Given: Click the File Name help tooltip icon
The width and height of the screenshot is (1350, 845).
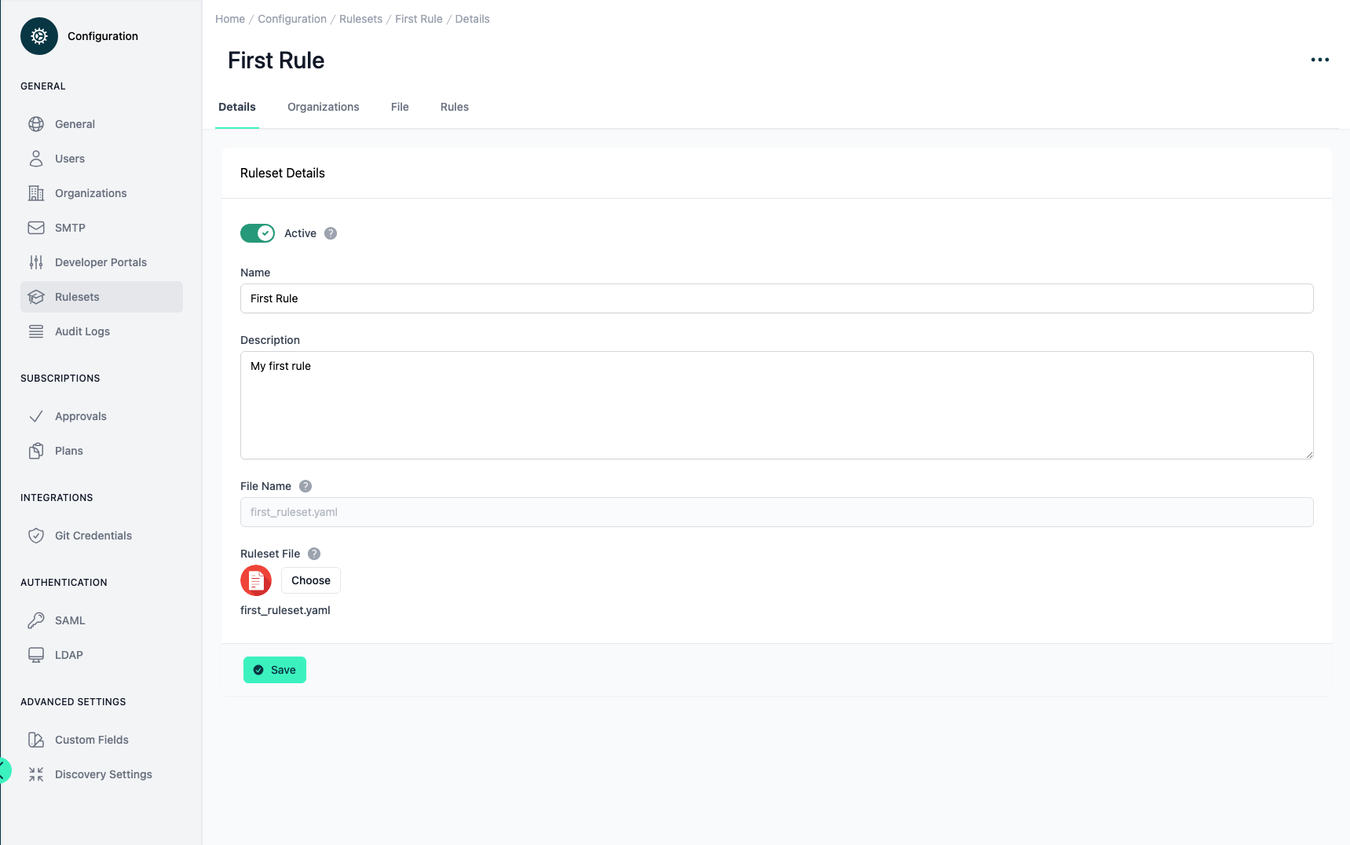Looking at the screenshot, I should point(306,486).
